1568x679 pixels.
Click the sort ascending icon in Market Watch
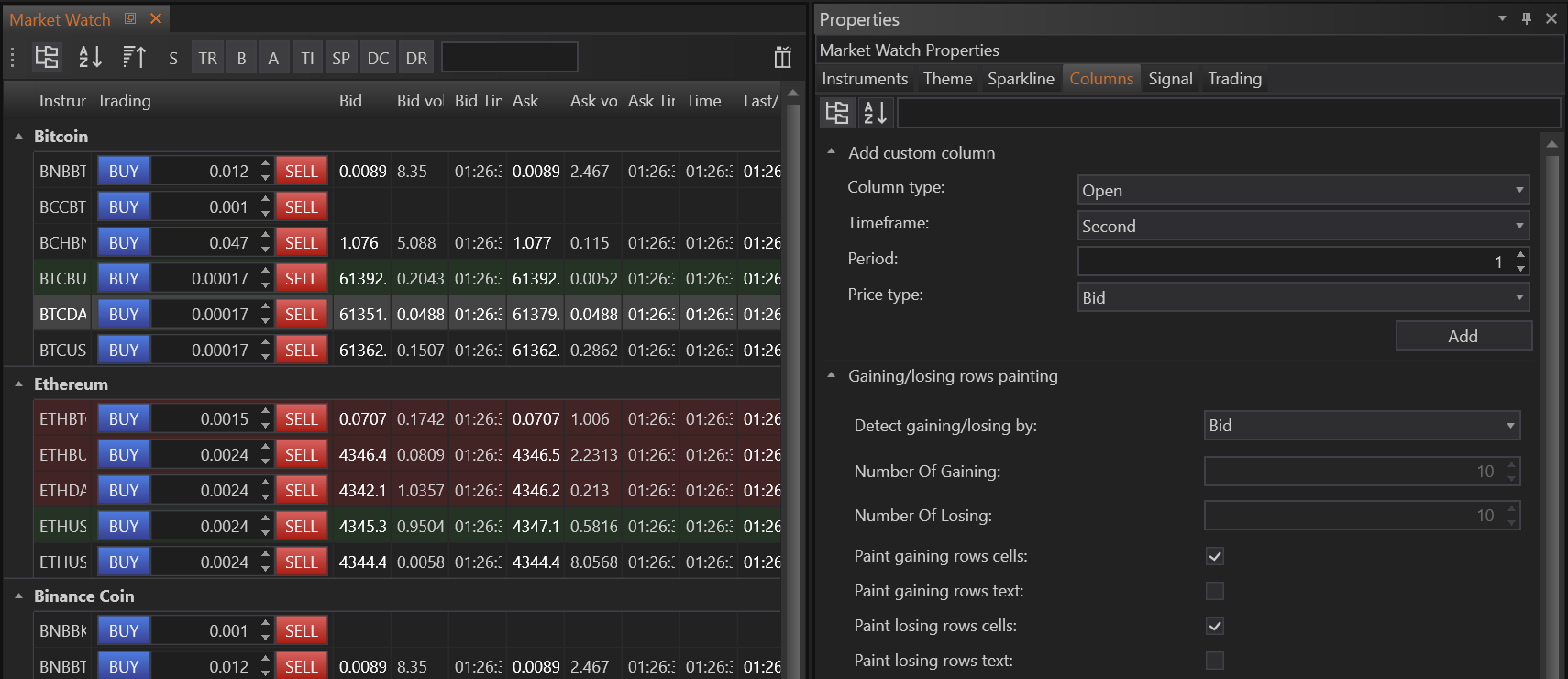pyautogui.click(x=134, y=57)
